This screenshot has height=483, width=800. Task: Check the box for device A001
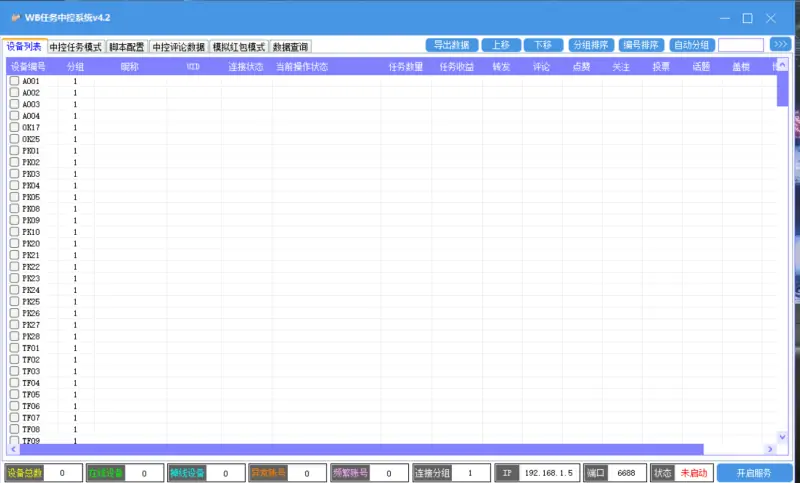tap(14, 81)
